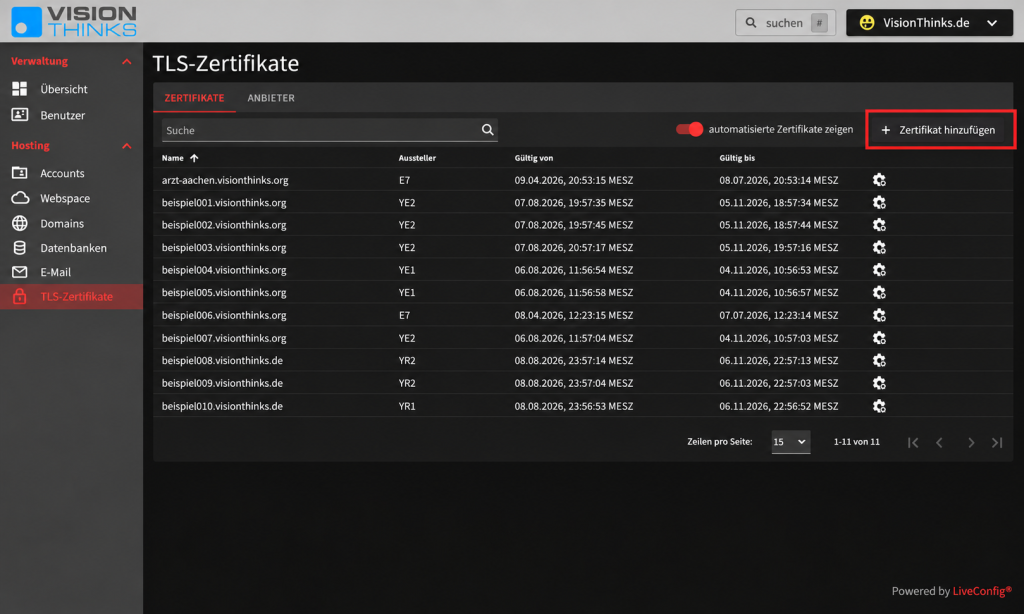This screenshot has height=614, width=1024.
Task: Open settings gear for beispiel005.visionthinks.org
Action: pos(879,293)
